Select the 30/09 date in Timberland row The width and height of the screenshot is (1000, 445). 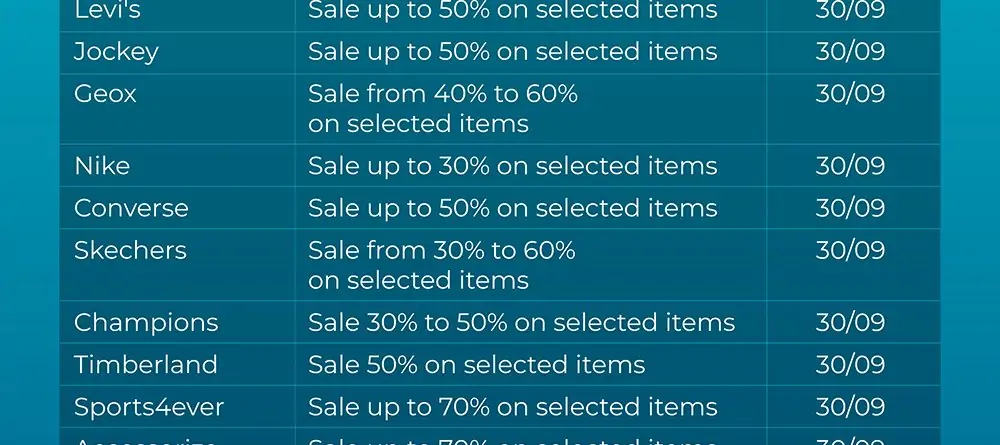pos(850,365)
